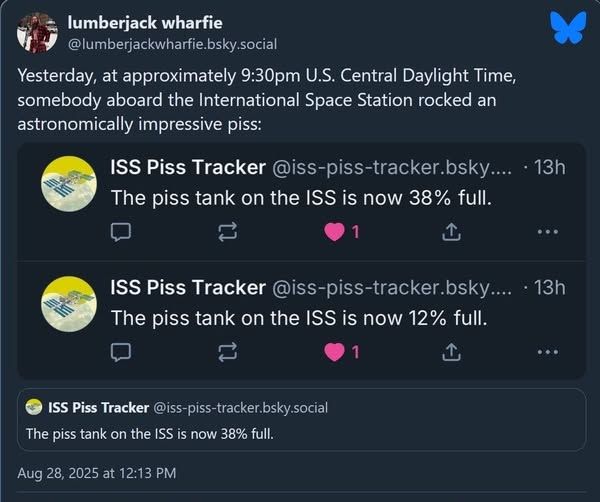Share the 12% full post
600x502 pixels.
[451, 351]
